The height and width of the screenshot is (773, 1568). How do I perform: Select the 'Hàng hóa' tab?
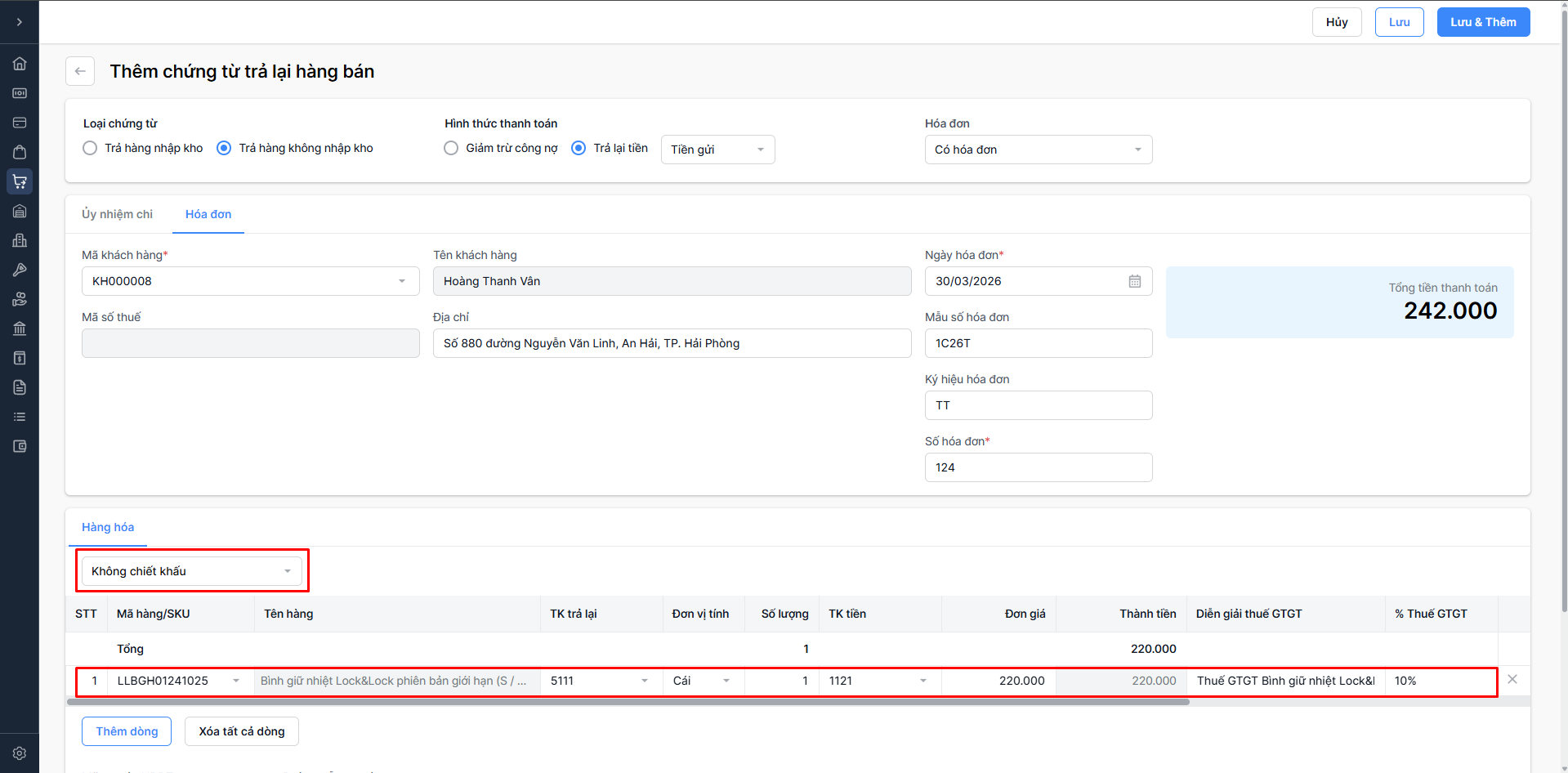tap(108, 527)
